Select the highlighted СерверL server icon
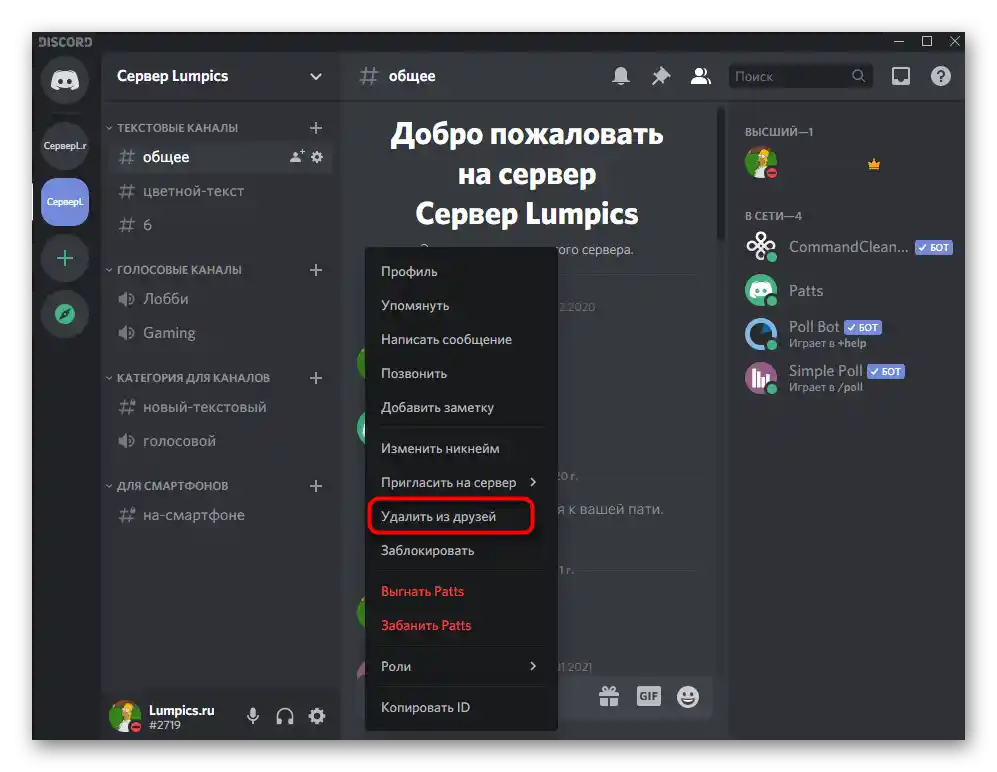The height and width of the screenshot is (772, 997). tap(65, 202)
